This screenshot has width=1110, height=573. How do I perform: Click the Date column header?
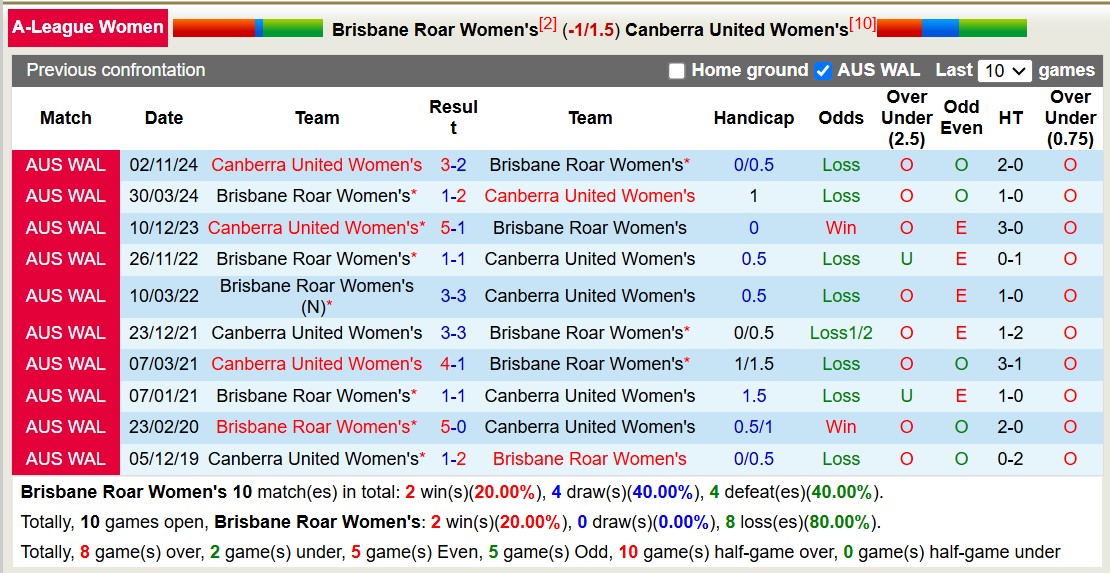coord(164,118)
